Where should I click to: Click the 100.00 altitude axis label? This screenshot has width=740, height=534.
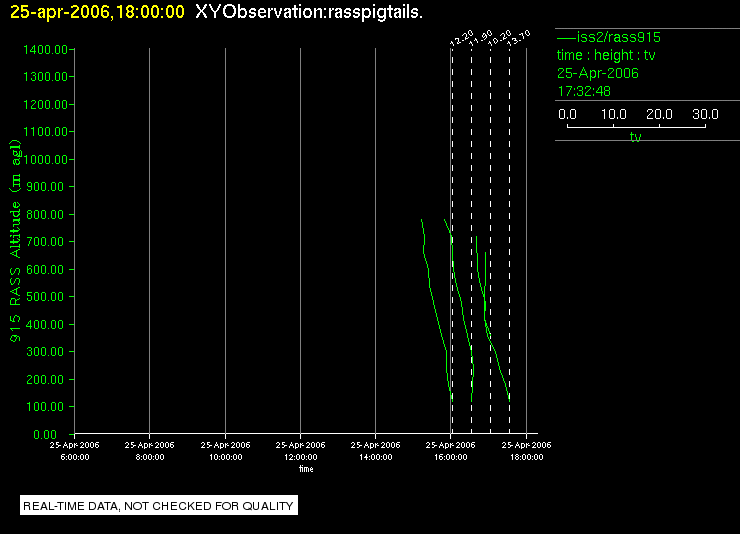tap(45, 407)
